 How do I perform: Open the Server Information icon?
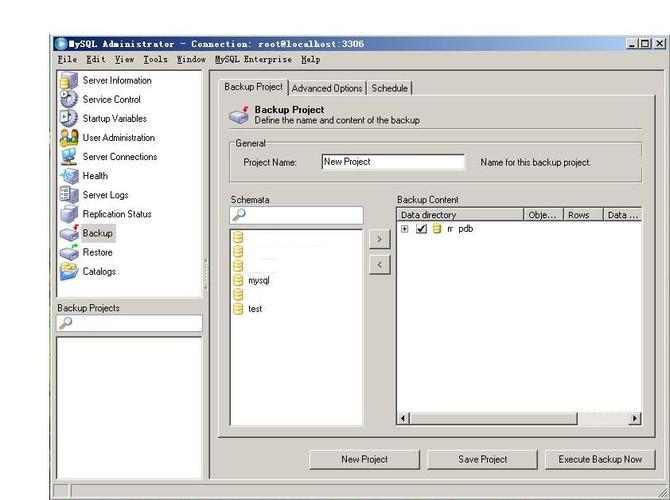[68, 81]
